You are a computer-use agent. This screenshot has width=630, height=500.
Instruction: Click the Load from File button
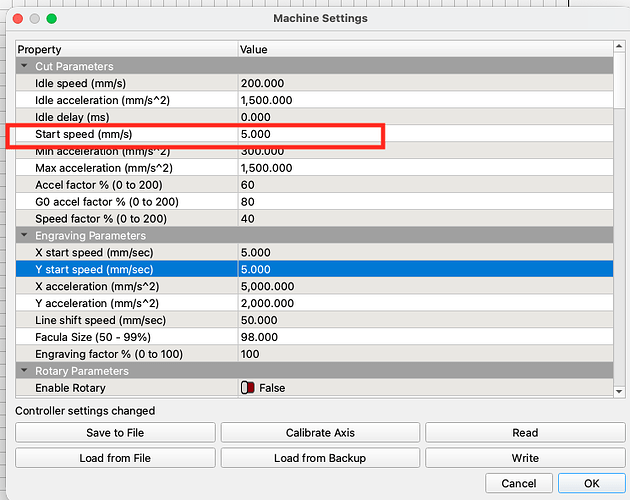click(x=115, y=458)
